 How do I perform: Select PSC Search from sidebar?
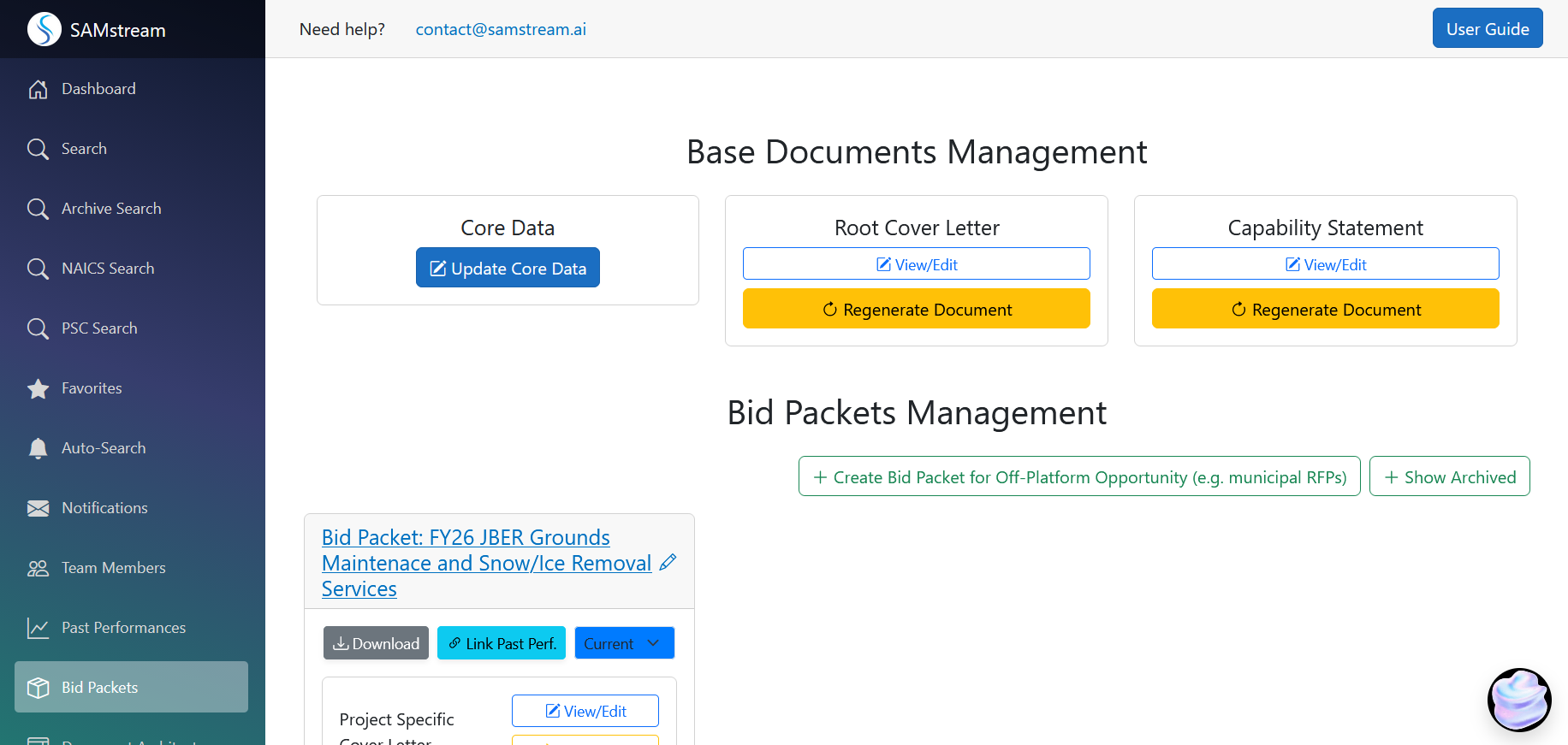(99, 328)
